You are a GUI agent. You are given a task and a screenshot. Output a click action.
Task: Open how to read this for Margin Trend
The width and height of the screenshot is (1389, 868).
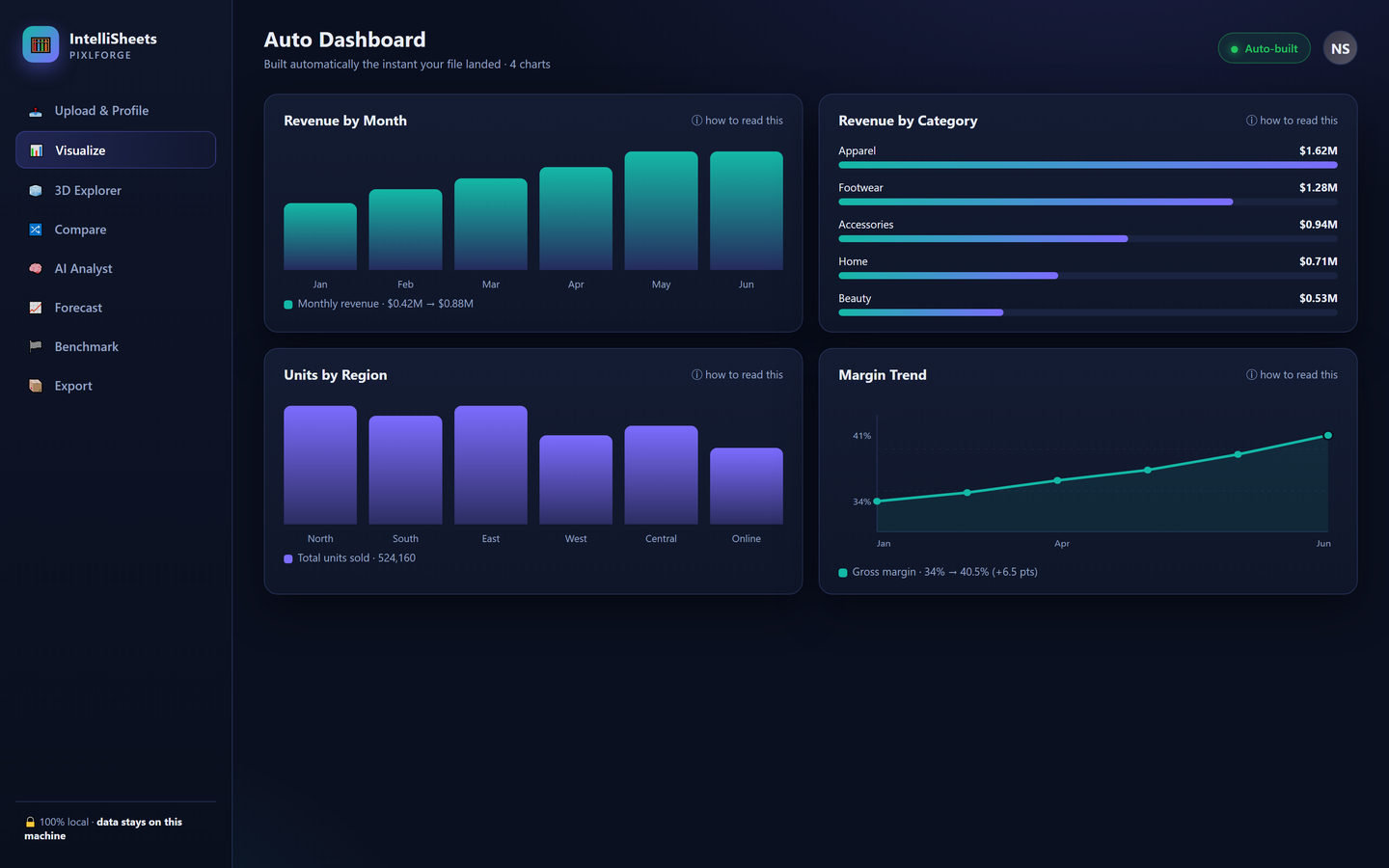coord(1292,375)
